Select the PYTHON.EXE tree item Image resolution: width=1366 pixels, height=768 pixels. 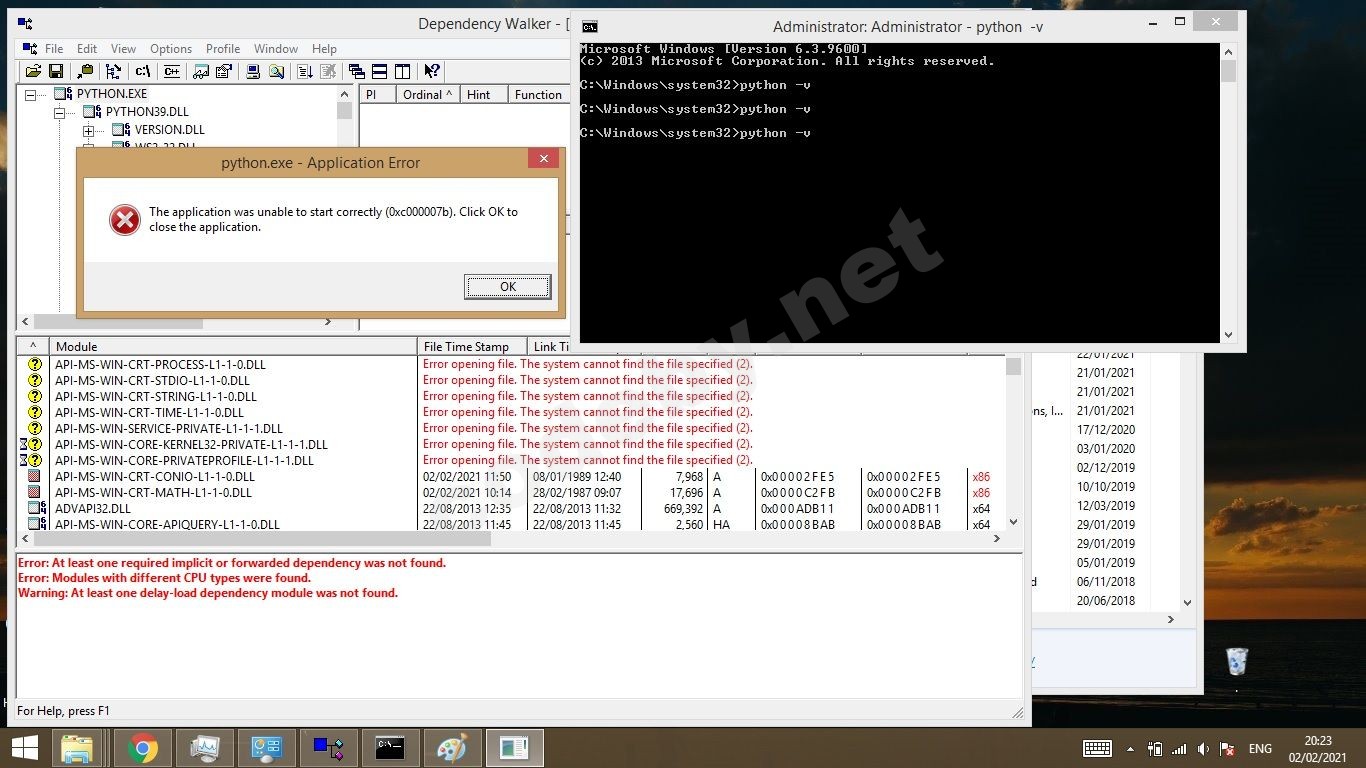click(112, 94)
